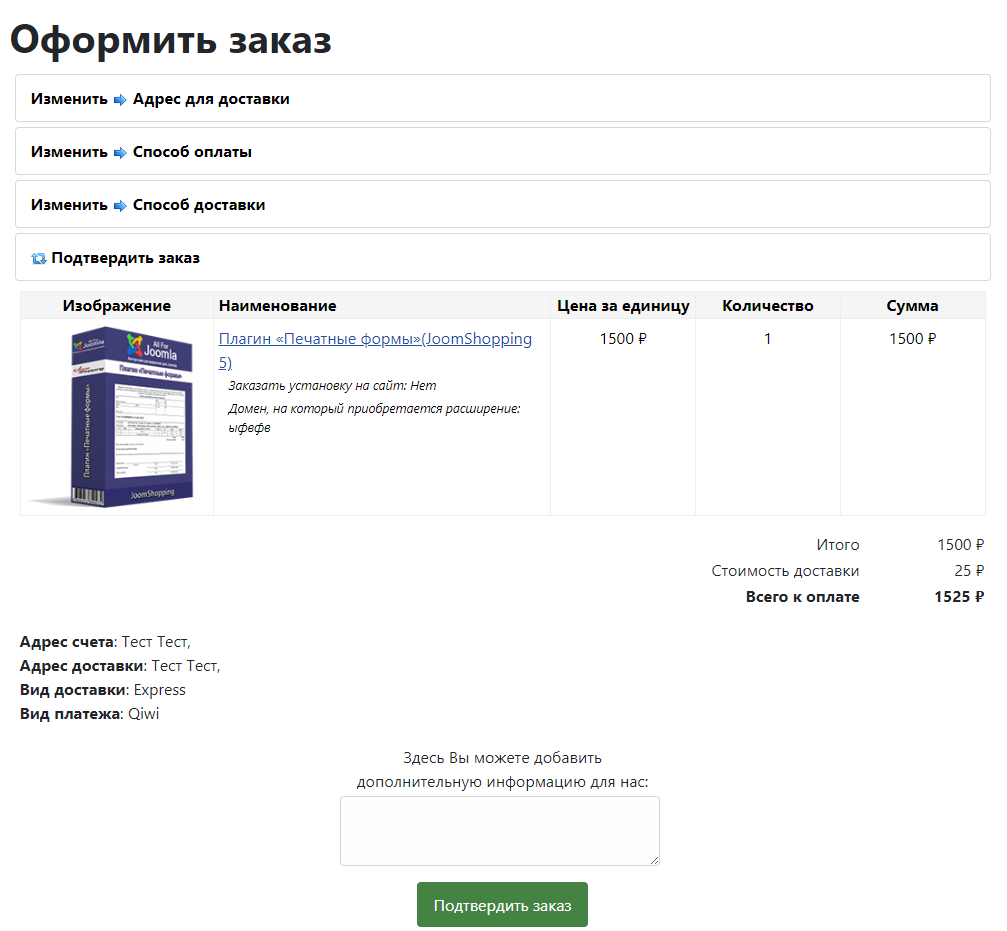
Task: Focus the additional information text area
Action: (x=500, y=831)
